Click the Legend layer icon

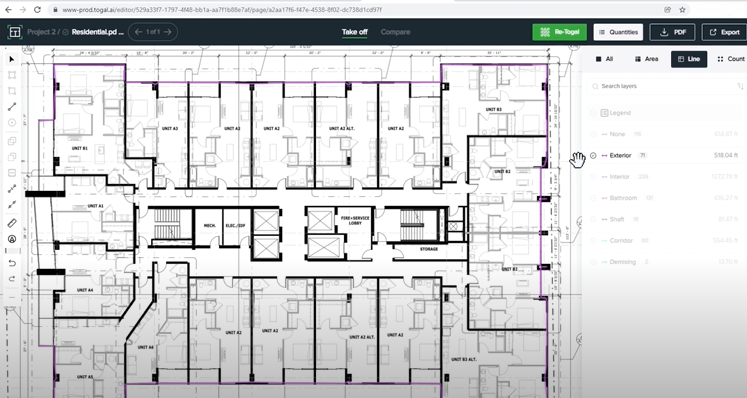click(604, 113)
